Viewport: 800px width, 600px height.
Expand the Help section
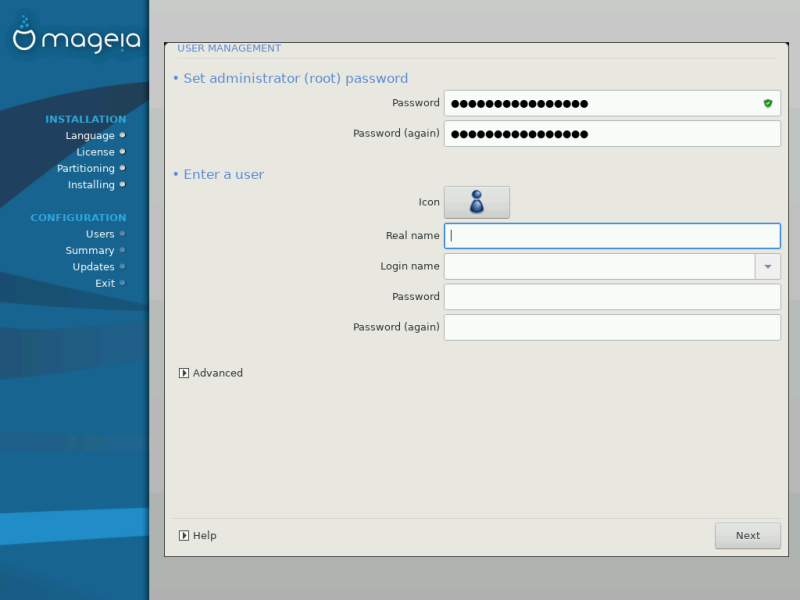click(x=198, y=535)
